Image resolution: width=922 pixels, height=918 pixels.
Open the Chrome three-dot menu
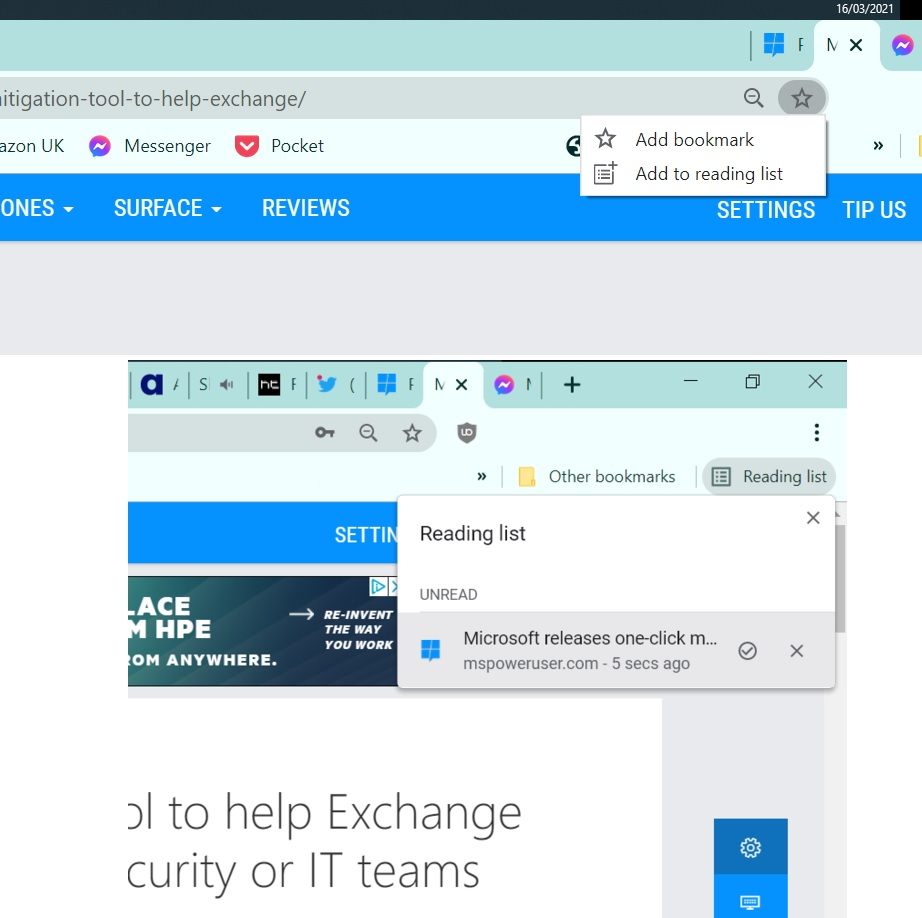[x=816, y=433]
